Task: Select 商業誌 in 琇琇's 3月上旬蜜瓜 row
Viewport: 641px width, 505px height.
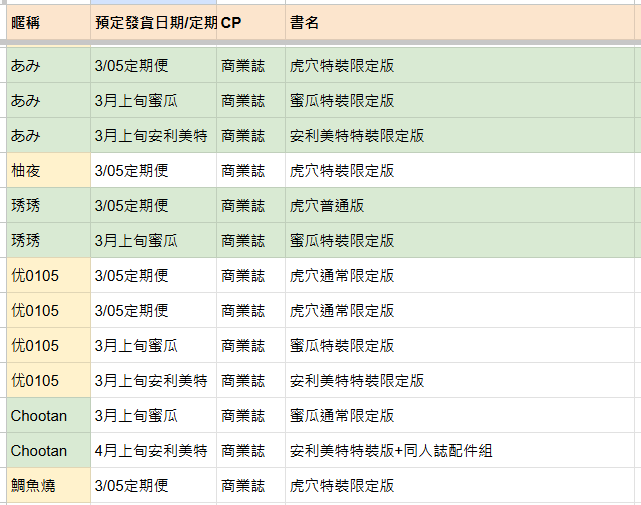Action: coord(251,240)
